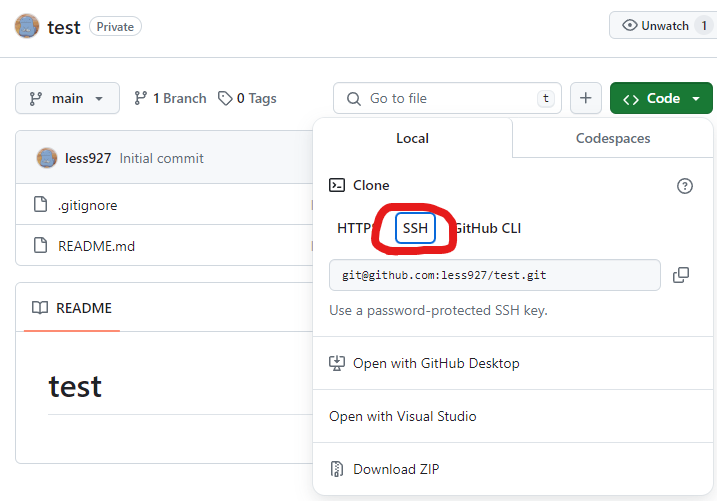Click the test heading in README
Viewport: 717px width, 501px height.
click(75, 387)
